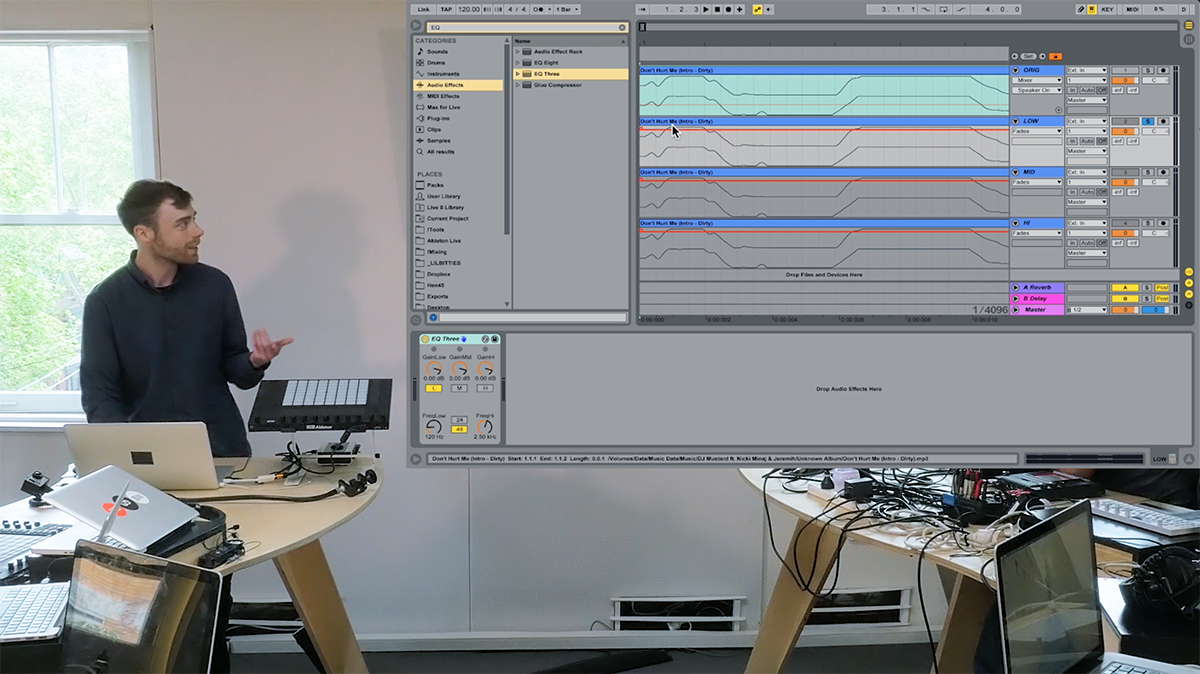
Task: Toggle Follow playback arrow button
Action: pos(642,9)
